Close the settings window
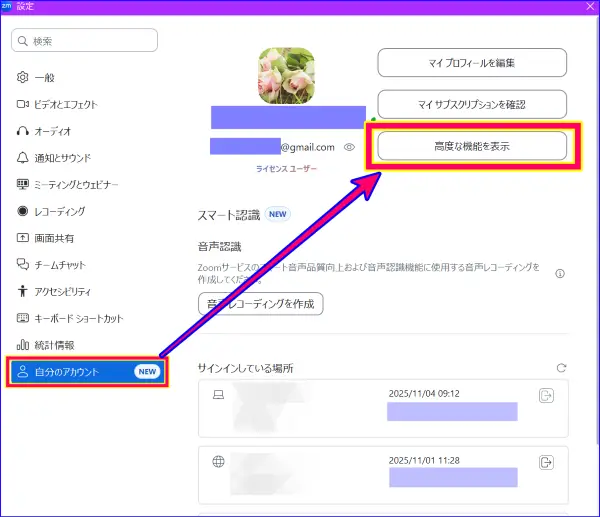600x517 pixels. [x=590, y=6]
